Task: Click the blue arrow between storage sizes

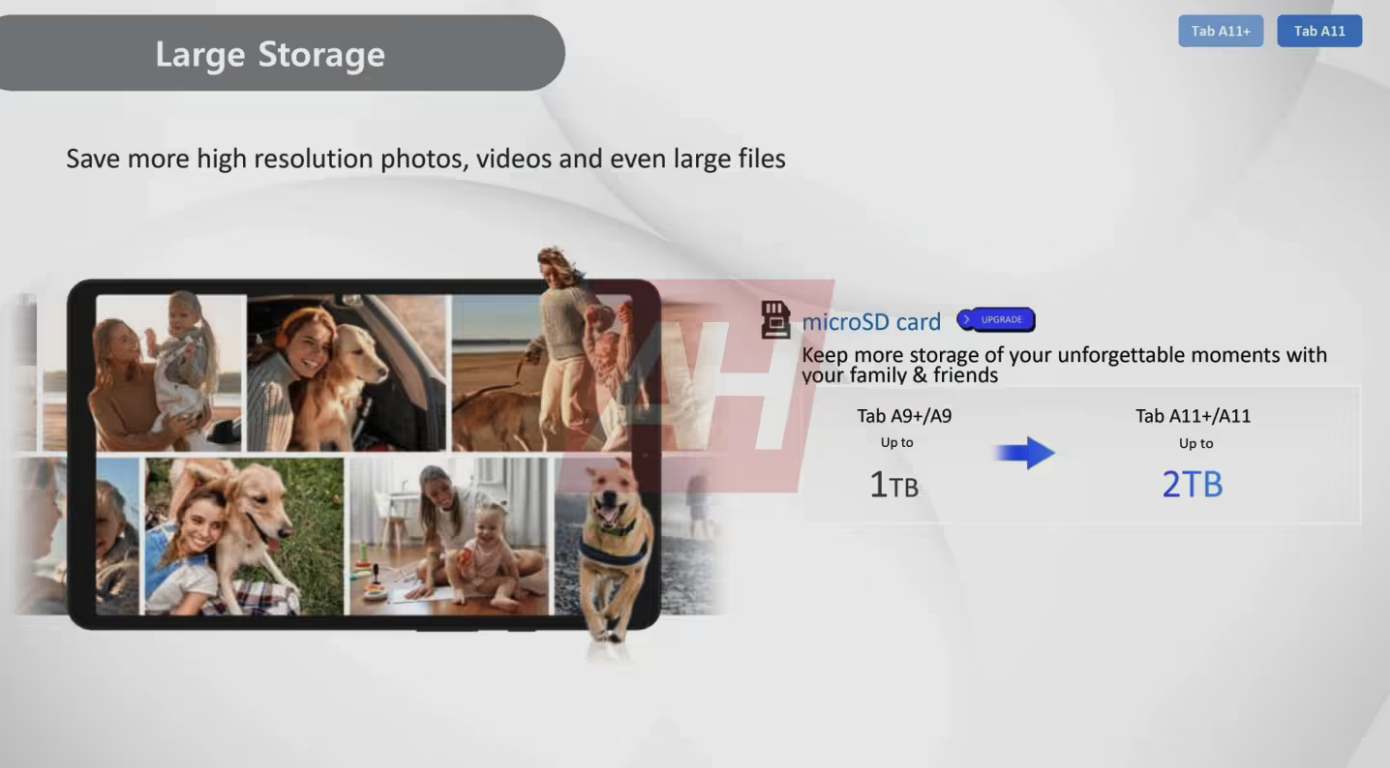Action: click(x=1025, y=453)
